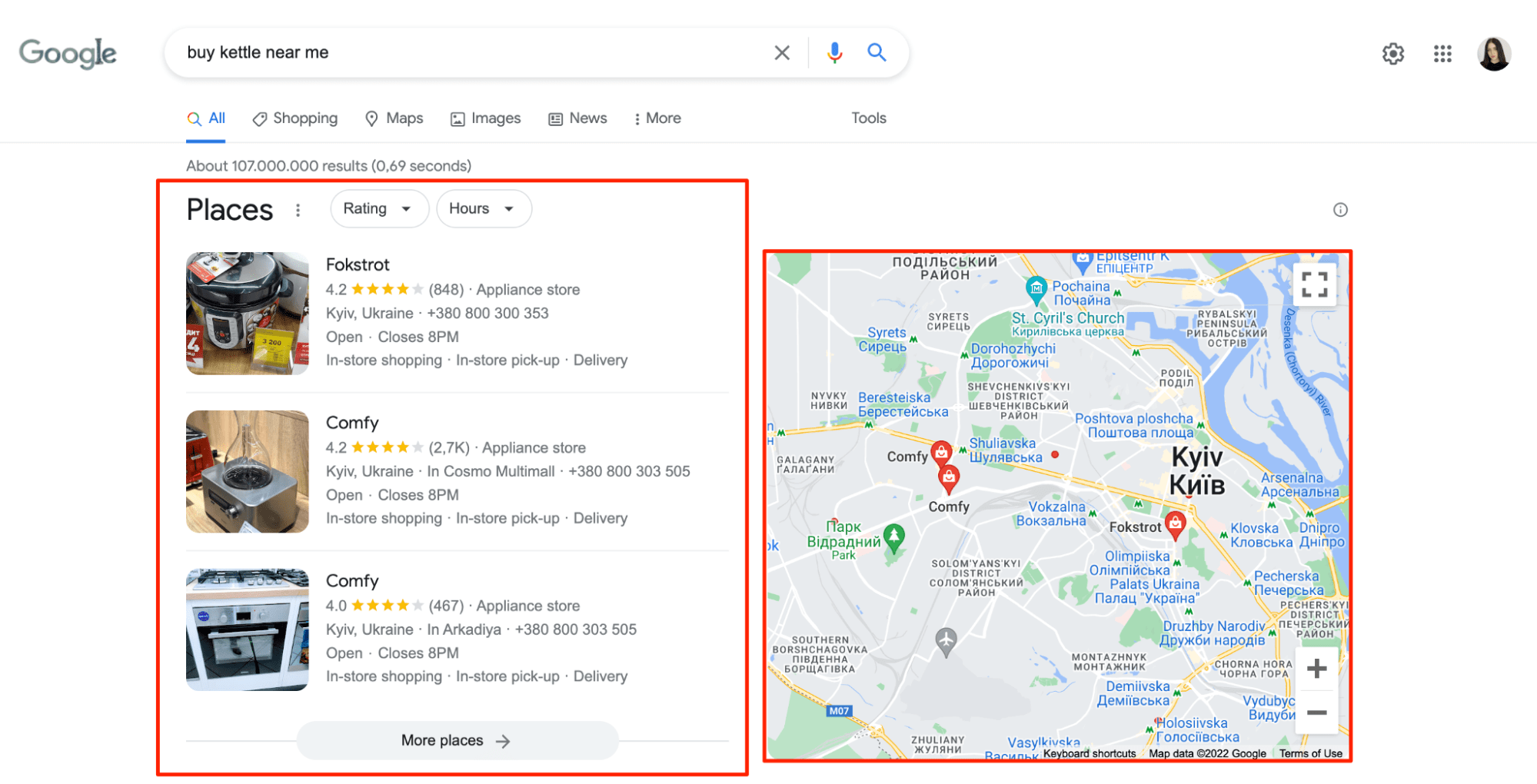The height and width of the screenshot is (784, 1537).
Task: Zoom in on the map
Action: [1316, 669]
